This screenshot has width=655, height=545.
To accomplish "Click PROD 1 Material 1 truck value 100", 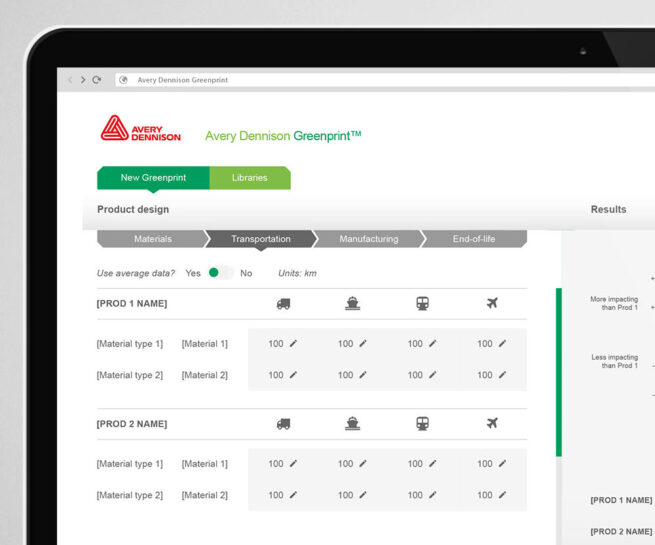I will coord(276,344).
